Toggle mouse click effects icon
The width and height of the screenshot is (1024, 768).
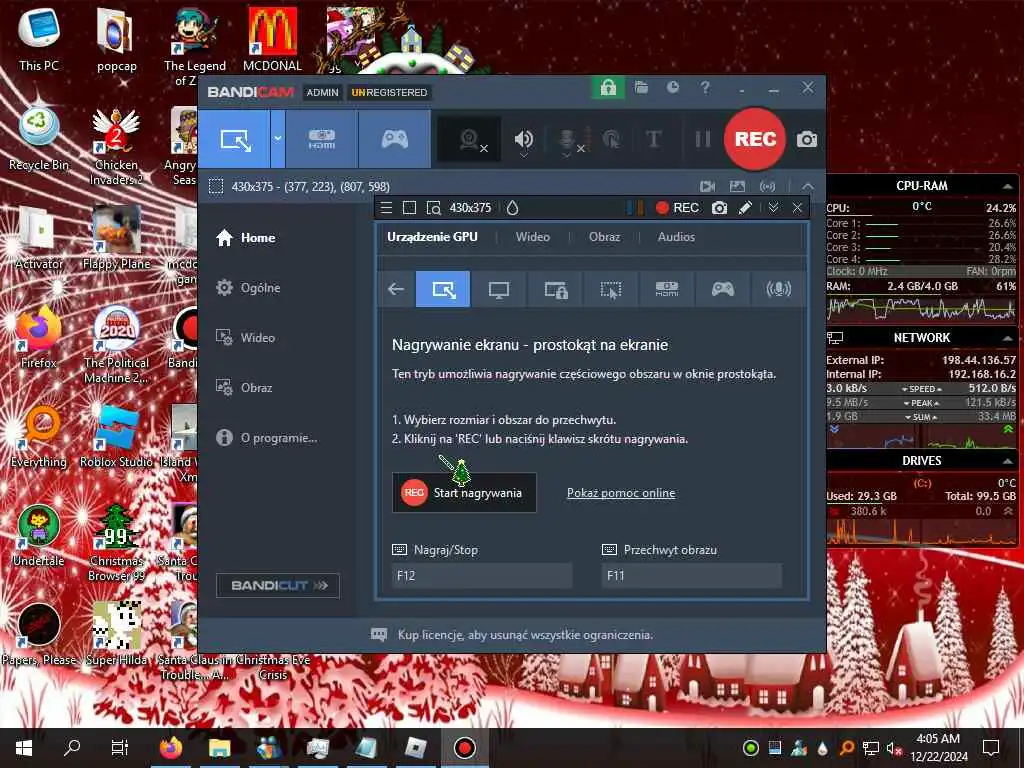click(611, 139)
